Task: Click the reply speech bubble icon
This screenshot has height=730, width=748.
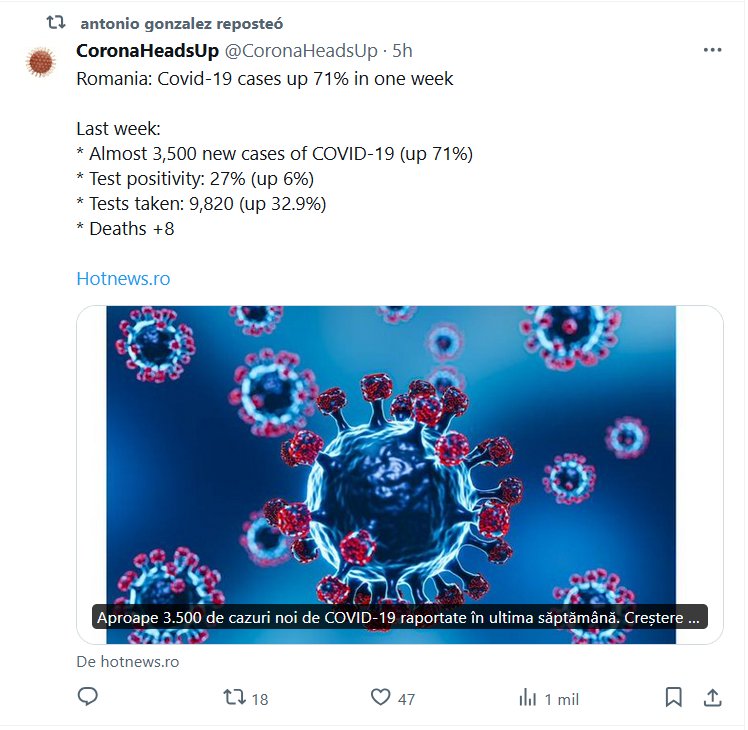Action: click(x=88, y=697)
